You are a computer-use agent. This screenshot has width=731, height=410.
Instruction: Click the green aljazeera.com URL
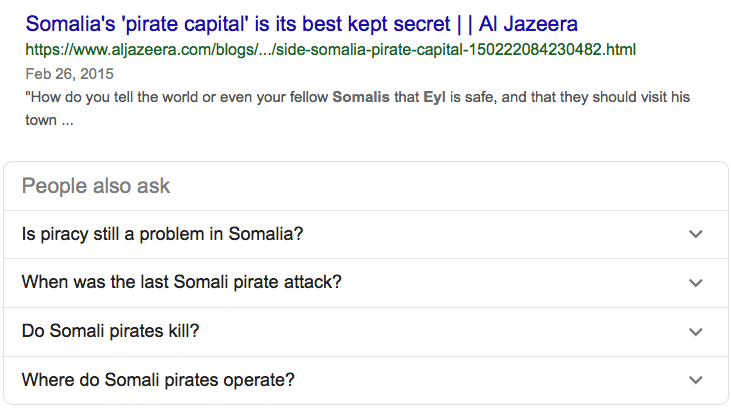point(330,49)
